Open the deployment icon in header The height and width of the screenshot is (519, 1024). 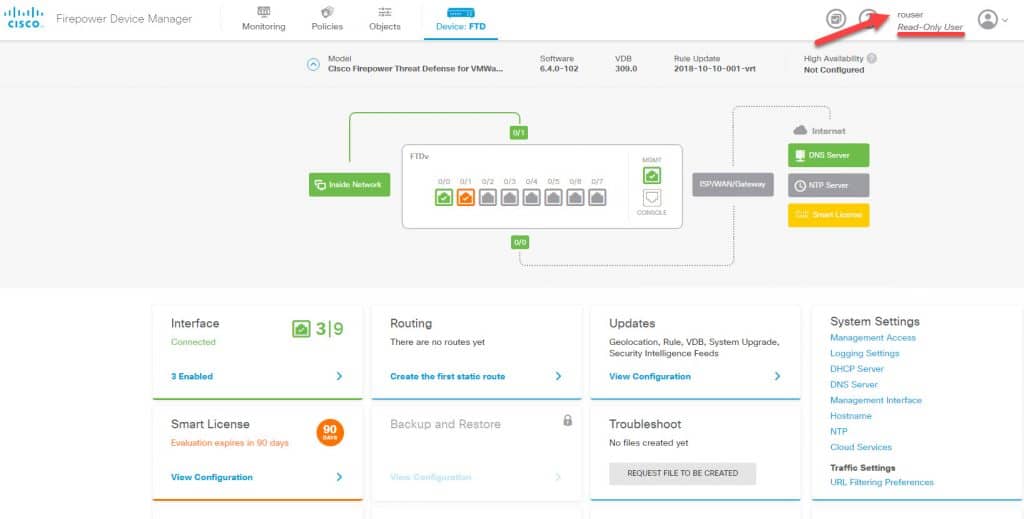pyautogui.click(x=836, y=19)
